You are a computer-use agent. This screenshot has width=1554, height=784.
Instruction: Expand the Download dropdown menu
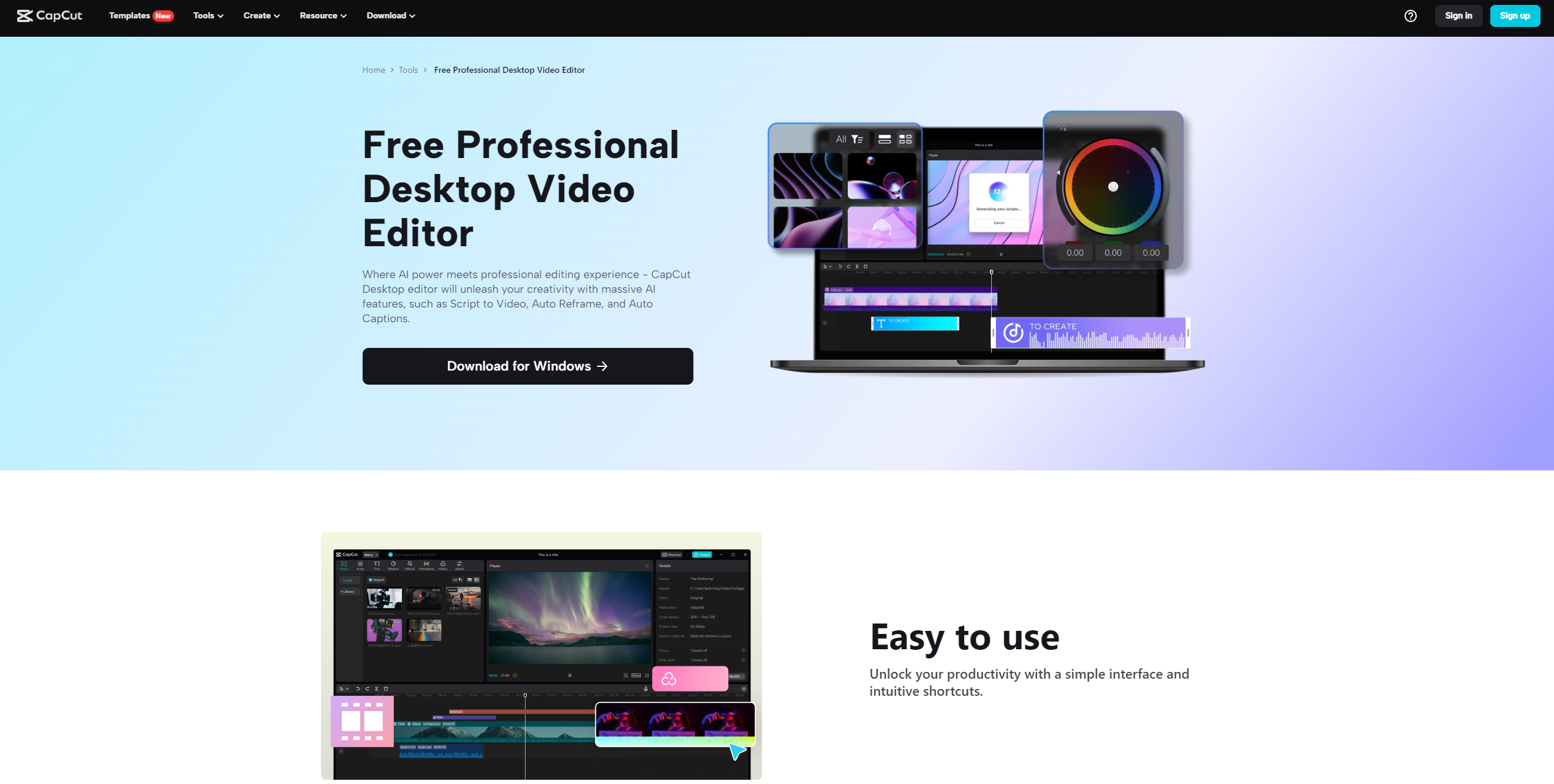click(x=389, y=15)
